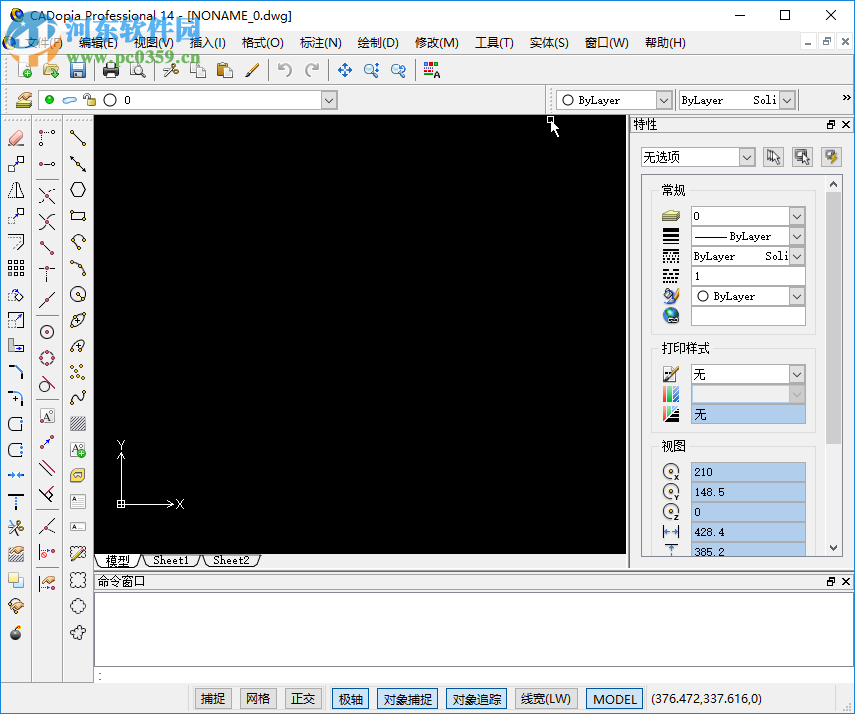Image resolution: width=855 pixels, height=714 pixels.
Task: Enable 网格 (Grid) in the status bar
Action: (x=258, y=698)
